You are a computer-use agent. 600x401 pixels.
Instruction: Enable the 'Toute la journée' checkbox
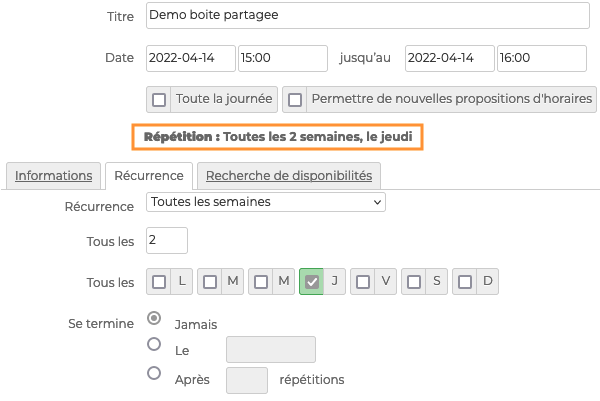coord(160,100)
